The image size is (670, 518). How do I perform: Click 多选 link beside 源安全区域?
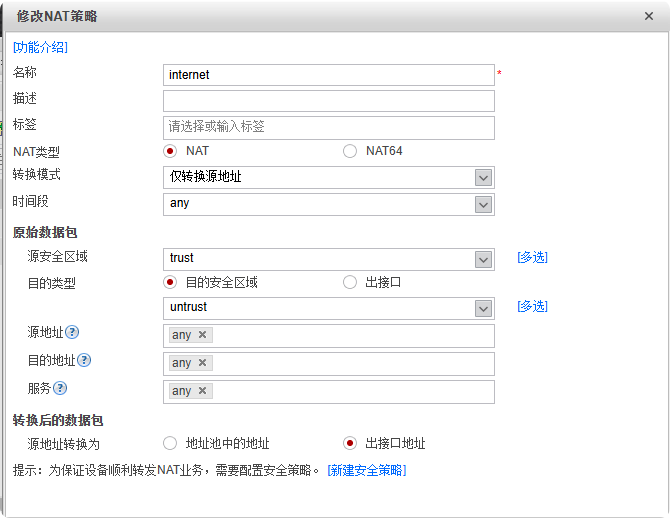tap(532, 258)
